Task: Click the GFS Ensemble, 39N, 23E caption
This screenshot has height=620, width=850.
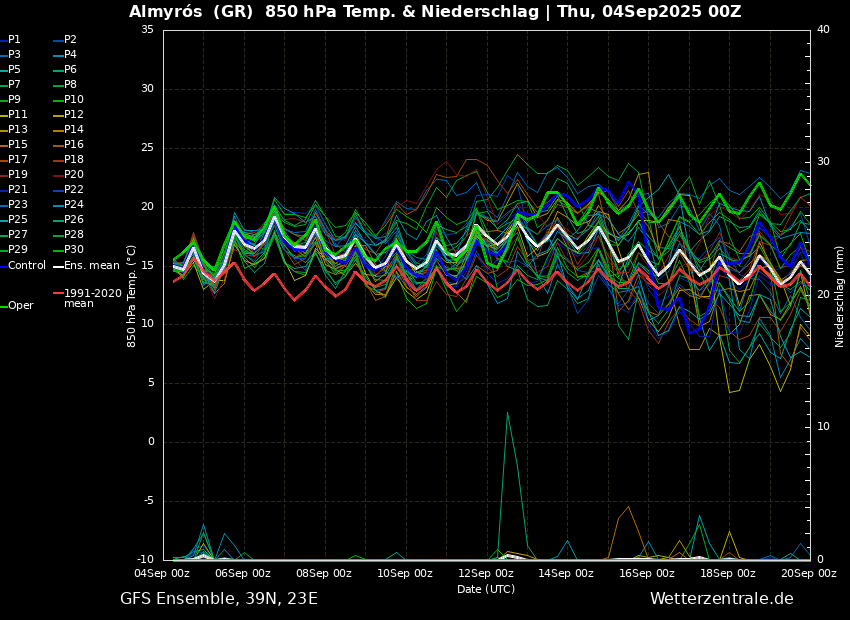Action: coord(219,599)
